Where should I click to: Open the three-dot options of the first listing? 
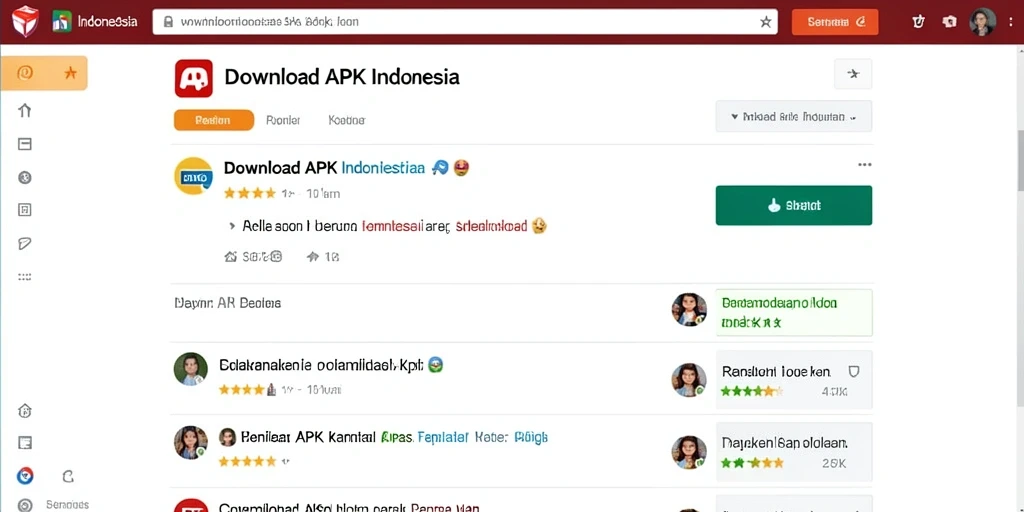tap(864, 165)
